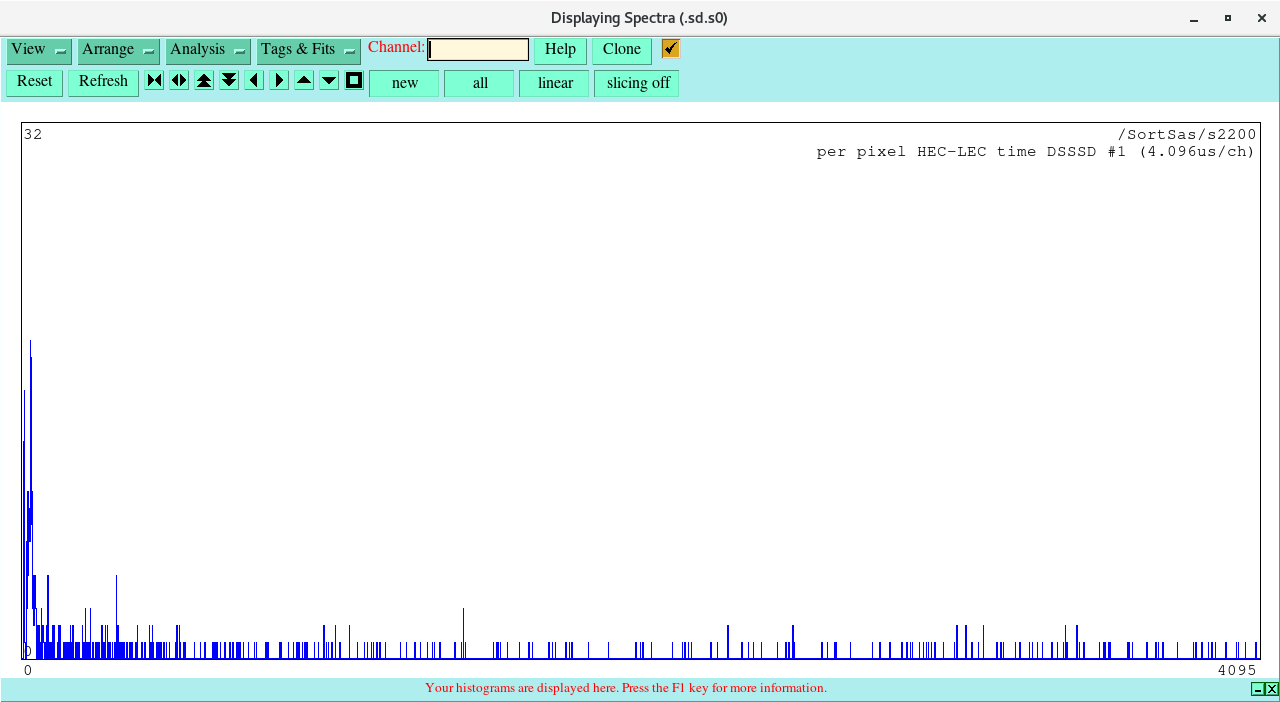Expand the Arrange dropdown menu
The width and height of the screenshot is (1280, 702).
pos(118,50)
